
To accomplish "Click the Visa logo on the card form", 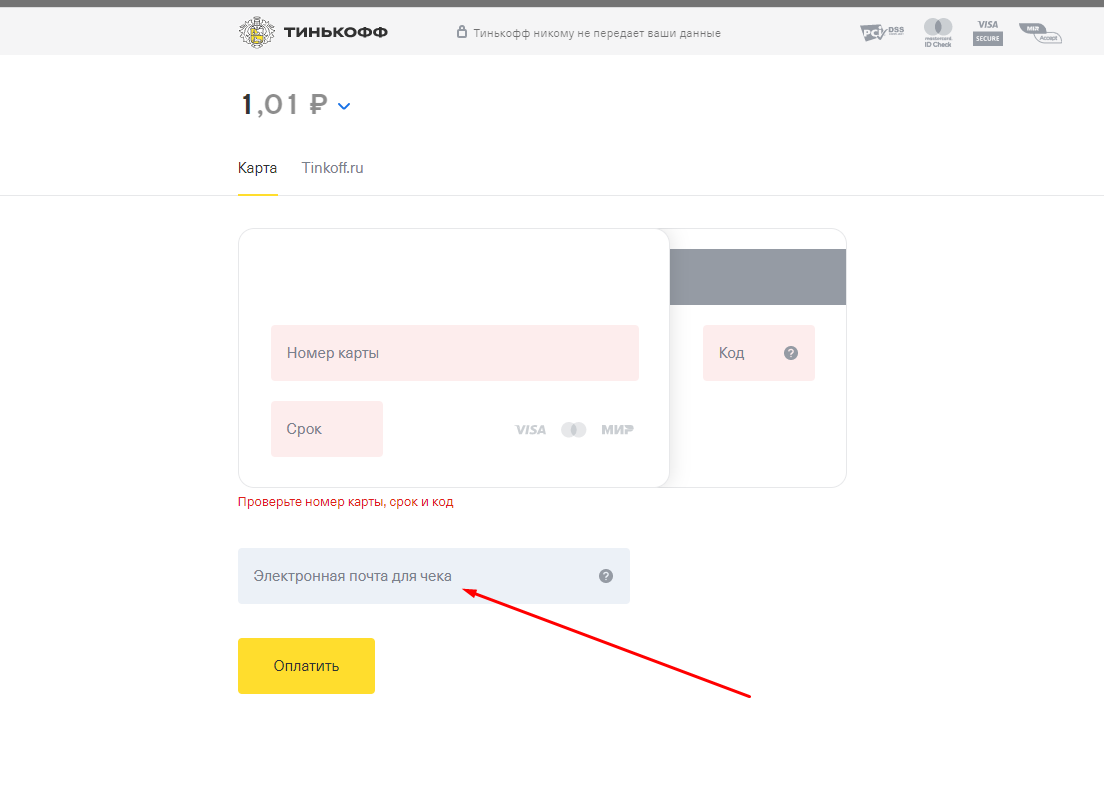I will tap(530, 430).
